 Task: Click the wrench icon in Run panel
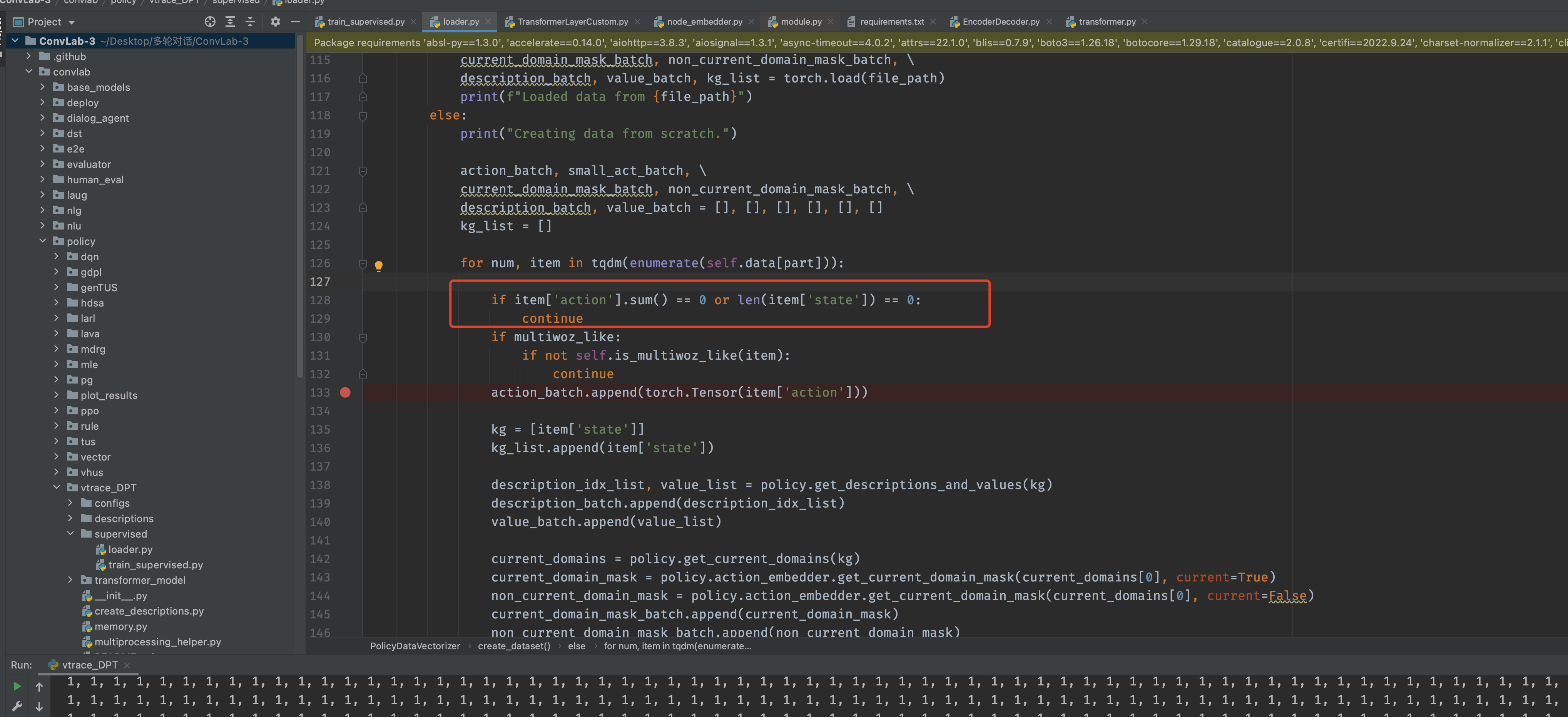(17, 706)
